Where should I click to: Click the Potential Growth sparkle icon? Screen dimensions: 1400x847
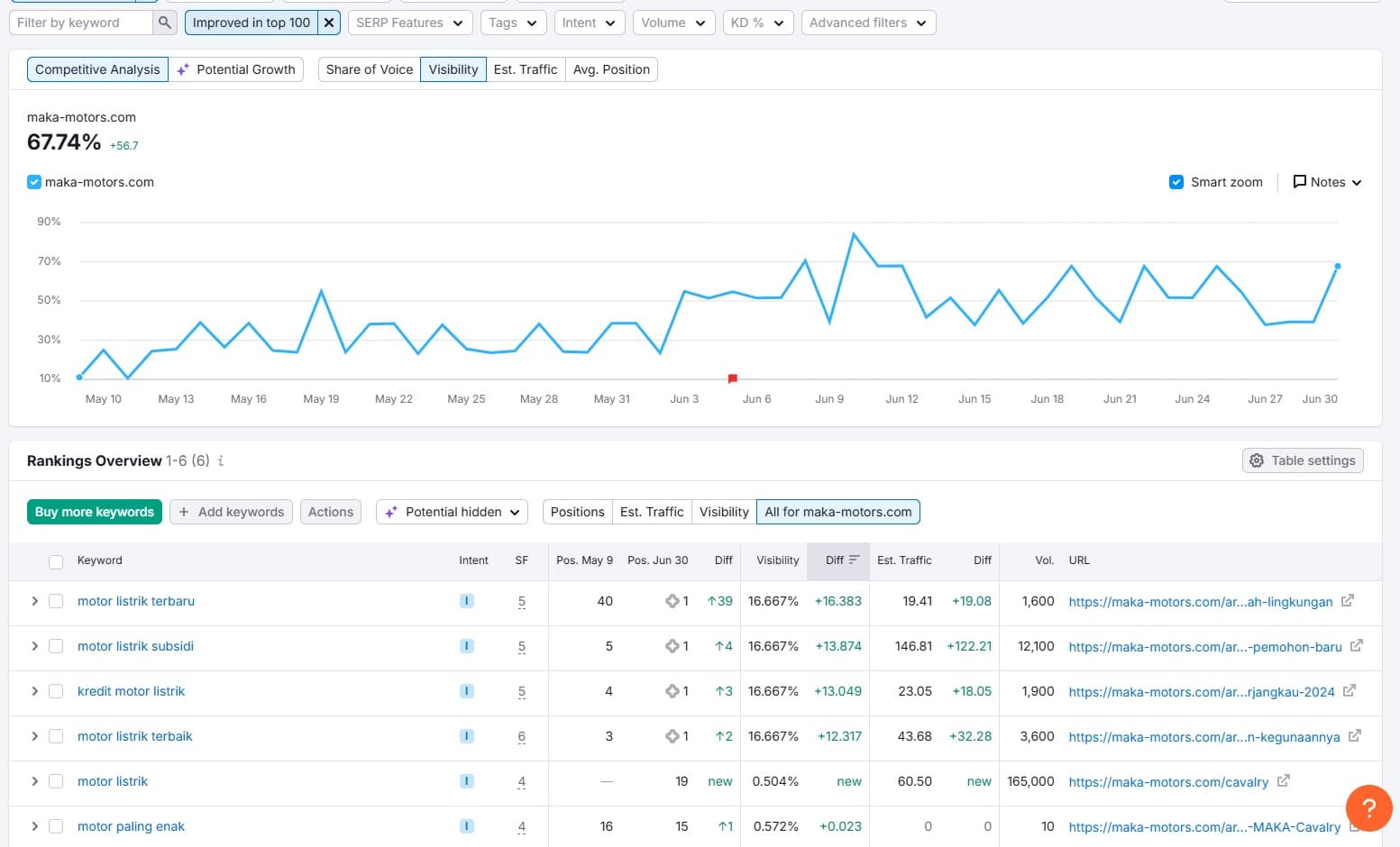183,69
